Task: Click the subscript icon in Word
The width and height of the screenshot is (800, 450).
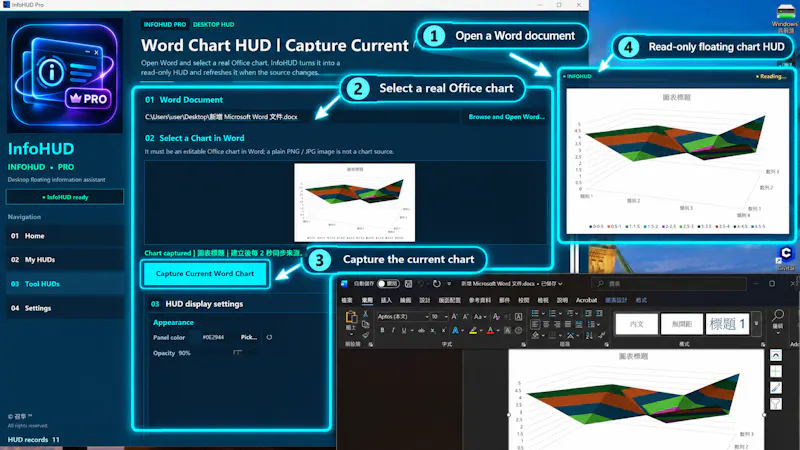Action: coord(433,331)
